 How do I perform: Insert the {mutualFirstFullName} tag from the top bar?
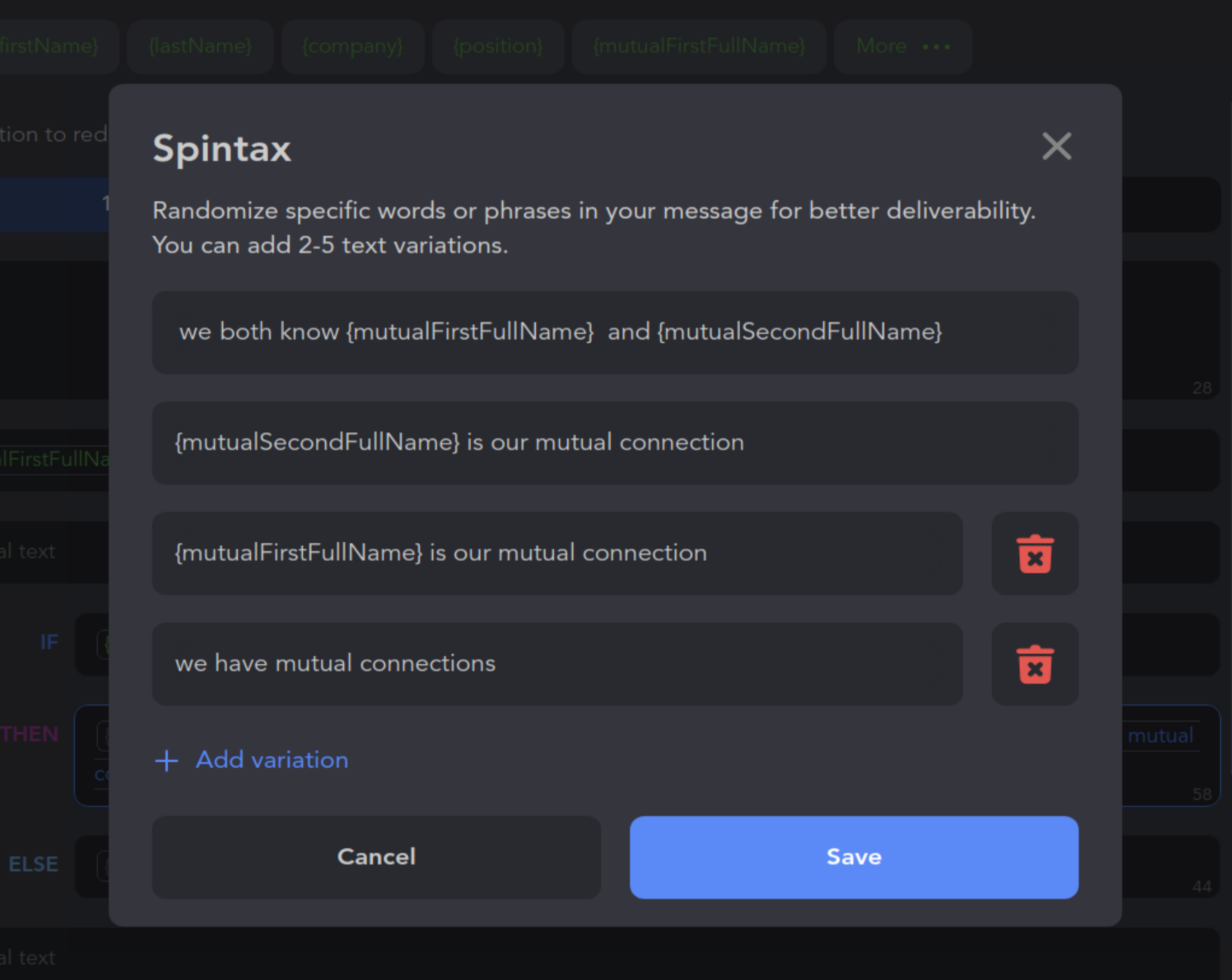pyautogui.click(x=699, y=46)
